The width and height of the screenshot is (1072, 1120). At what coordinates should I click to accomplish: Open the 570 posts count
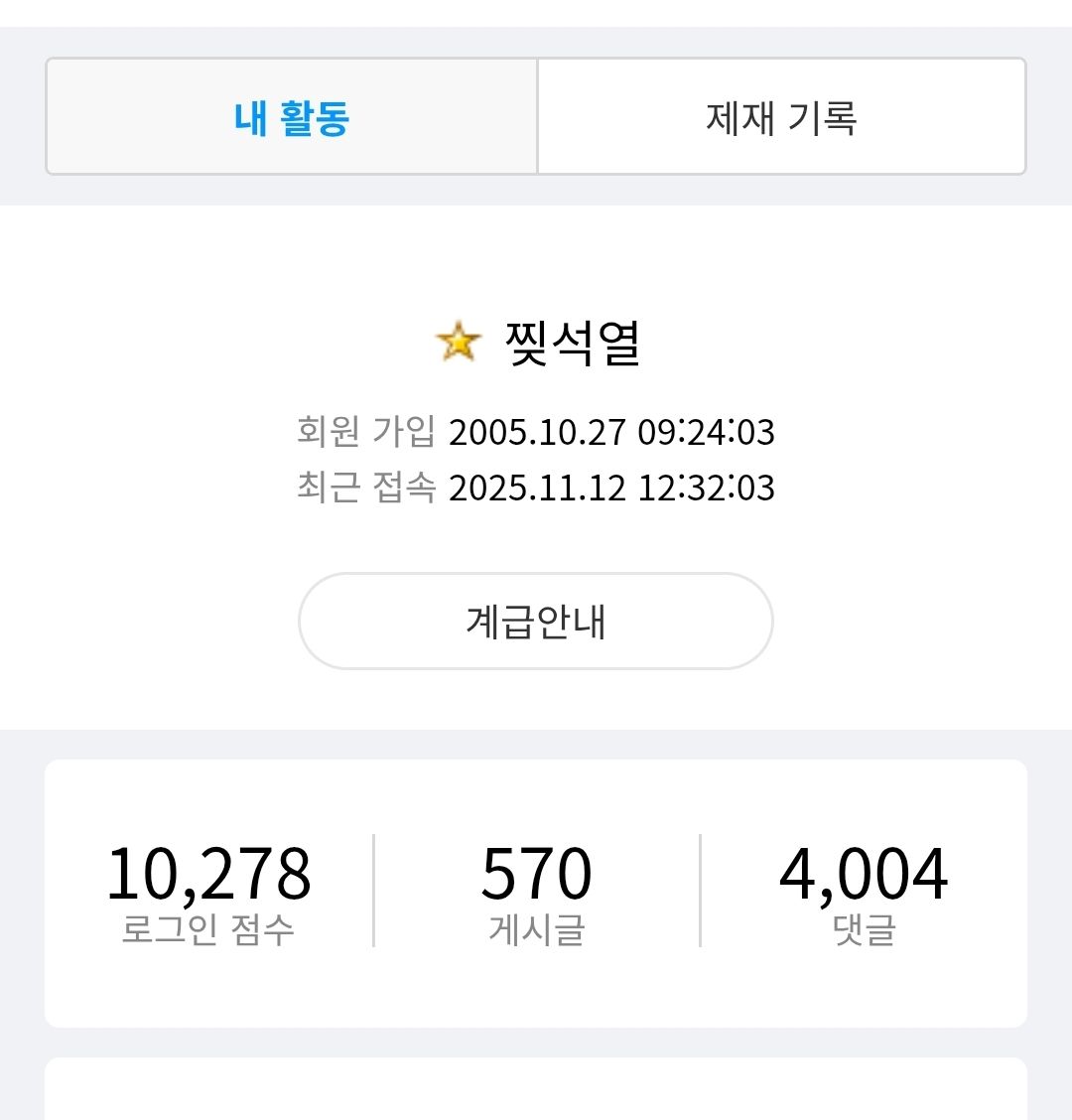coord(536,874)
